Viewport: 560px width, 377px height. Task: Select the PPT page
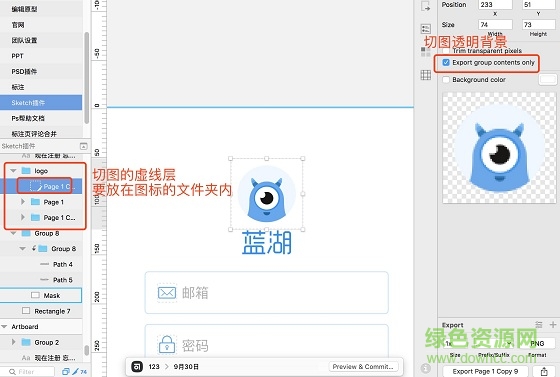(41, 56)
